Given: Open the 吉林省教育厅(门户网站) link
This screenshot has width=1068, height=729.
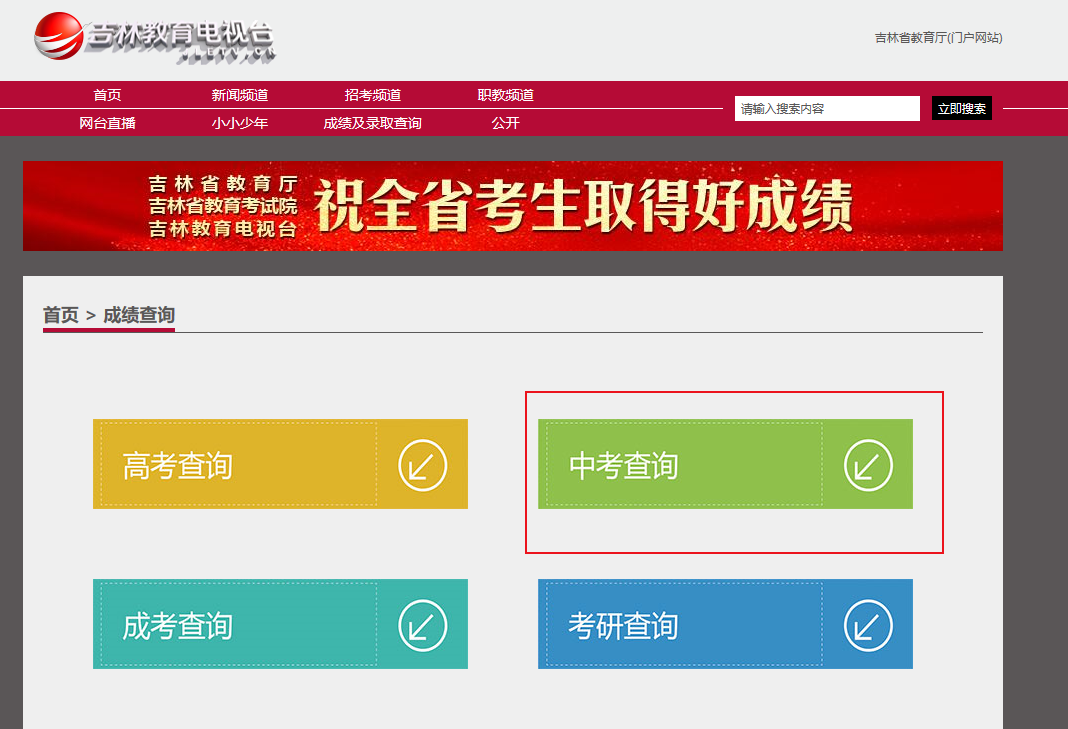Looking at the screenshot, I should 938,38.
